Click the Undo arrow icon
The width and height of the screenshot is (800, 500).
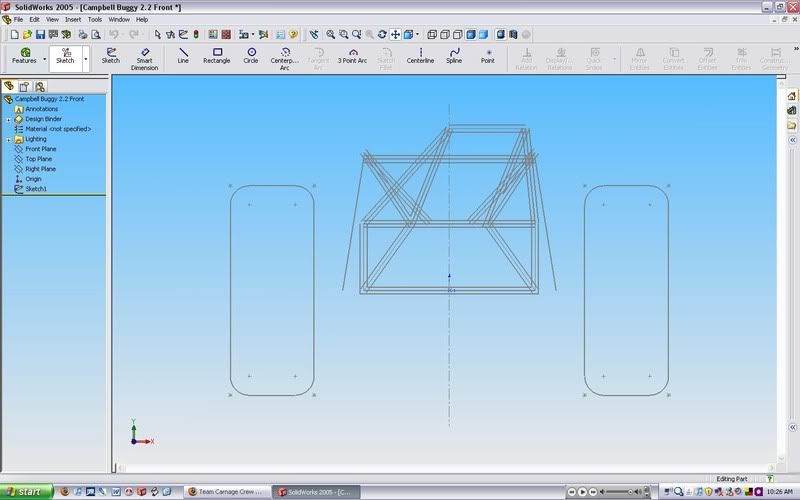pos(114,35)
